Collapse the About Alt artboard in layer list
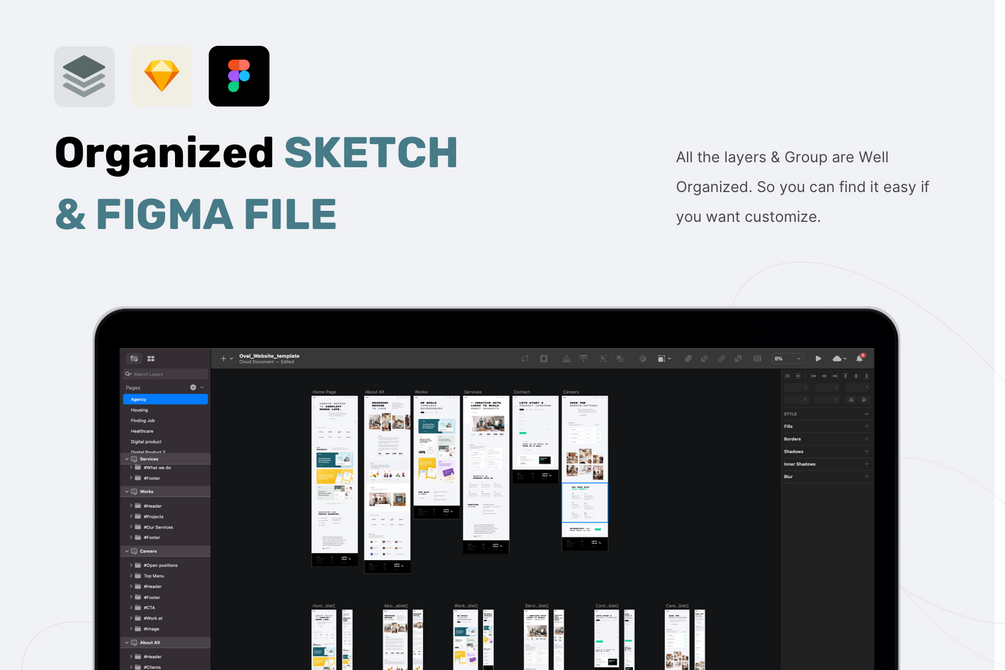Image resolution: width=1005 pixels, height=670 pixels. coord(126,642)
